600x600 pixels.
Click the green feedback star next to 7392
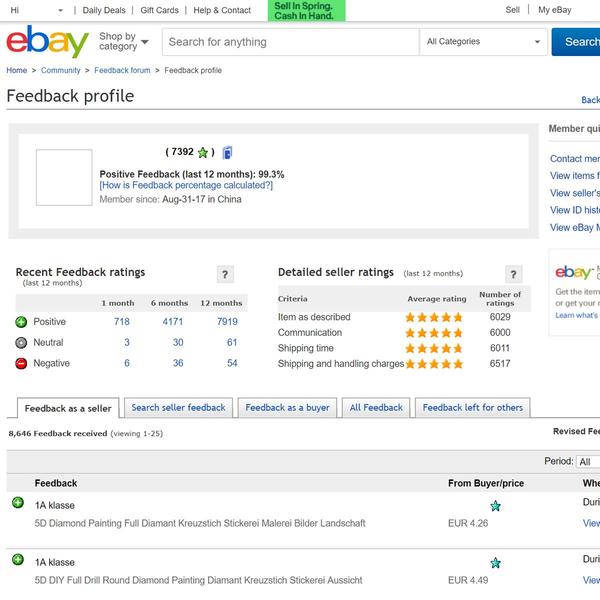(x=203, y=153)
